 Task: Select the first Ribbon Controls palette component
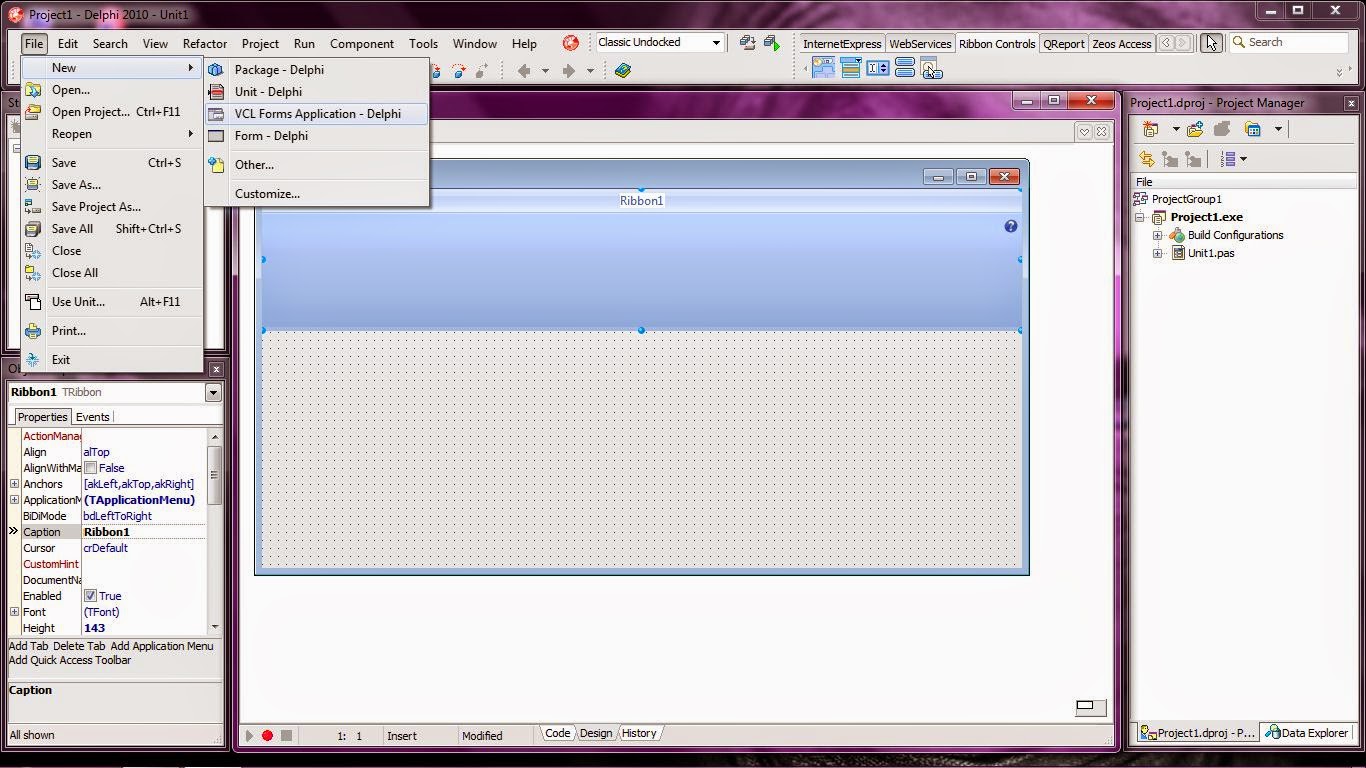pos(823,68)
